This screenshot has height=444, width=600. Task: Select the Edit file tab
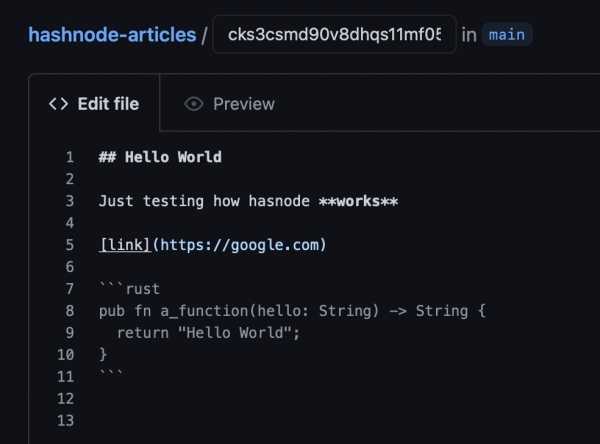pos(94,104)
